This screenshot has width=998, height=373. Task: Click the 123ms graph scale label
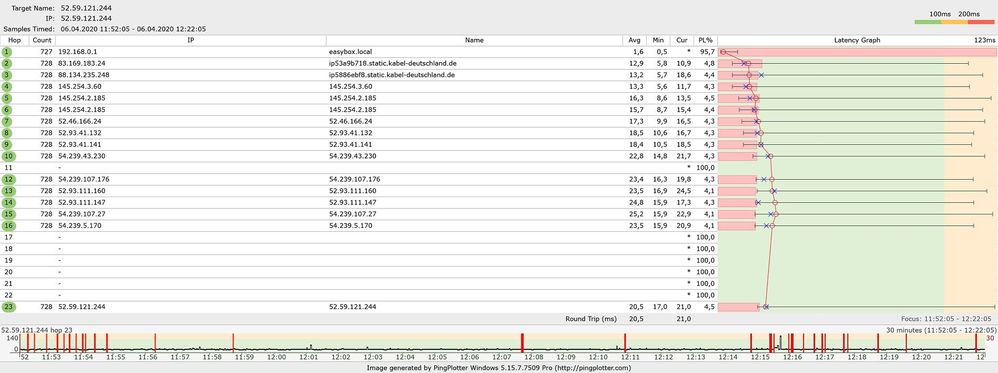pyautogui.click(x=984, y=40)
